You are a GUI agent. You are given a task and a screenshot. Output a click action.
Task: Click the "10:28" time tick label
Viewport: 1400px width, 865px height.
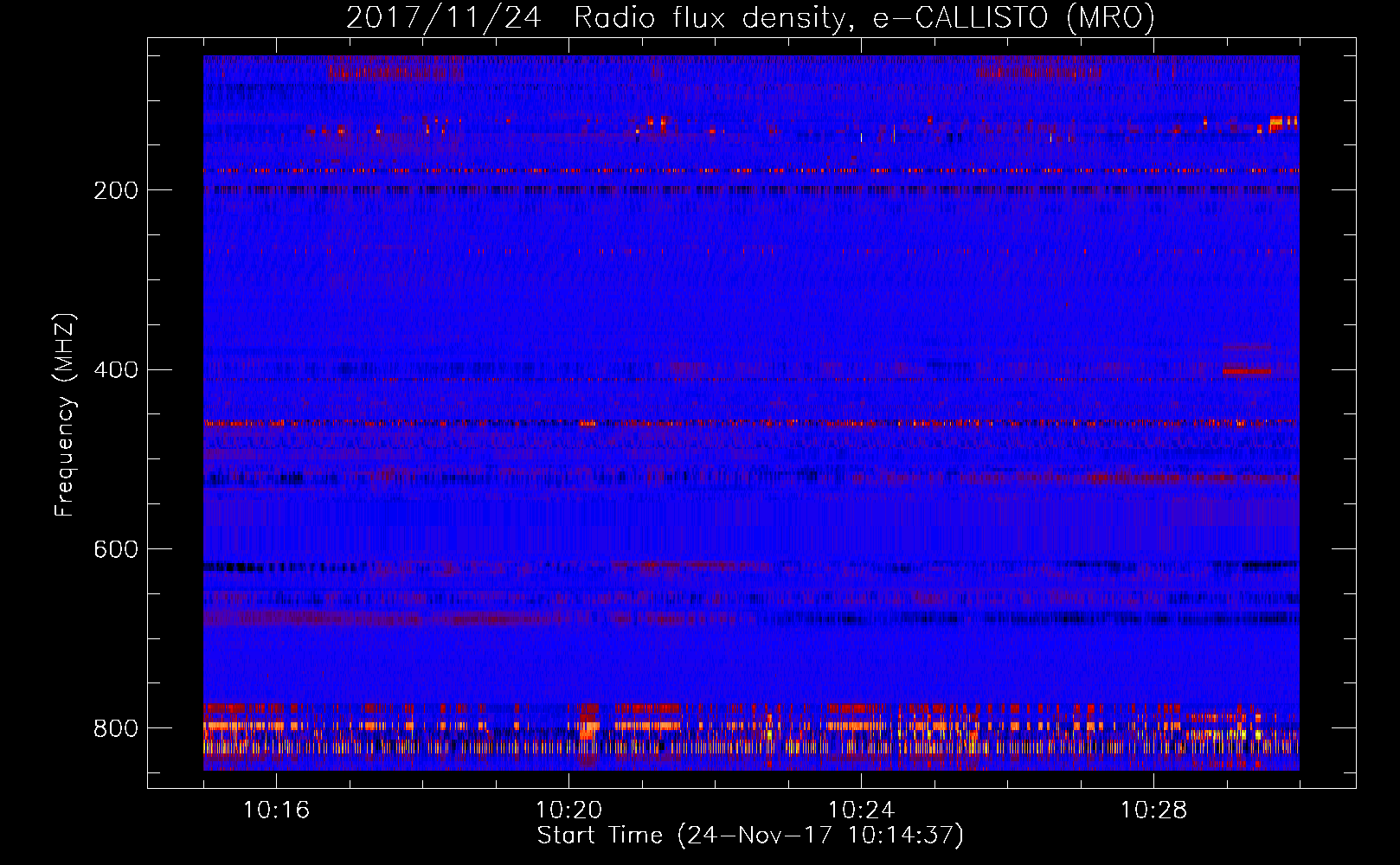coord(1153,811)
